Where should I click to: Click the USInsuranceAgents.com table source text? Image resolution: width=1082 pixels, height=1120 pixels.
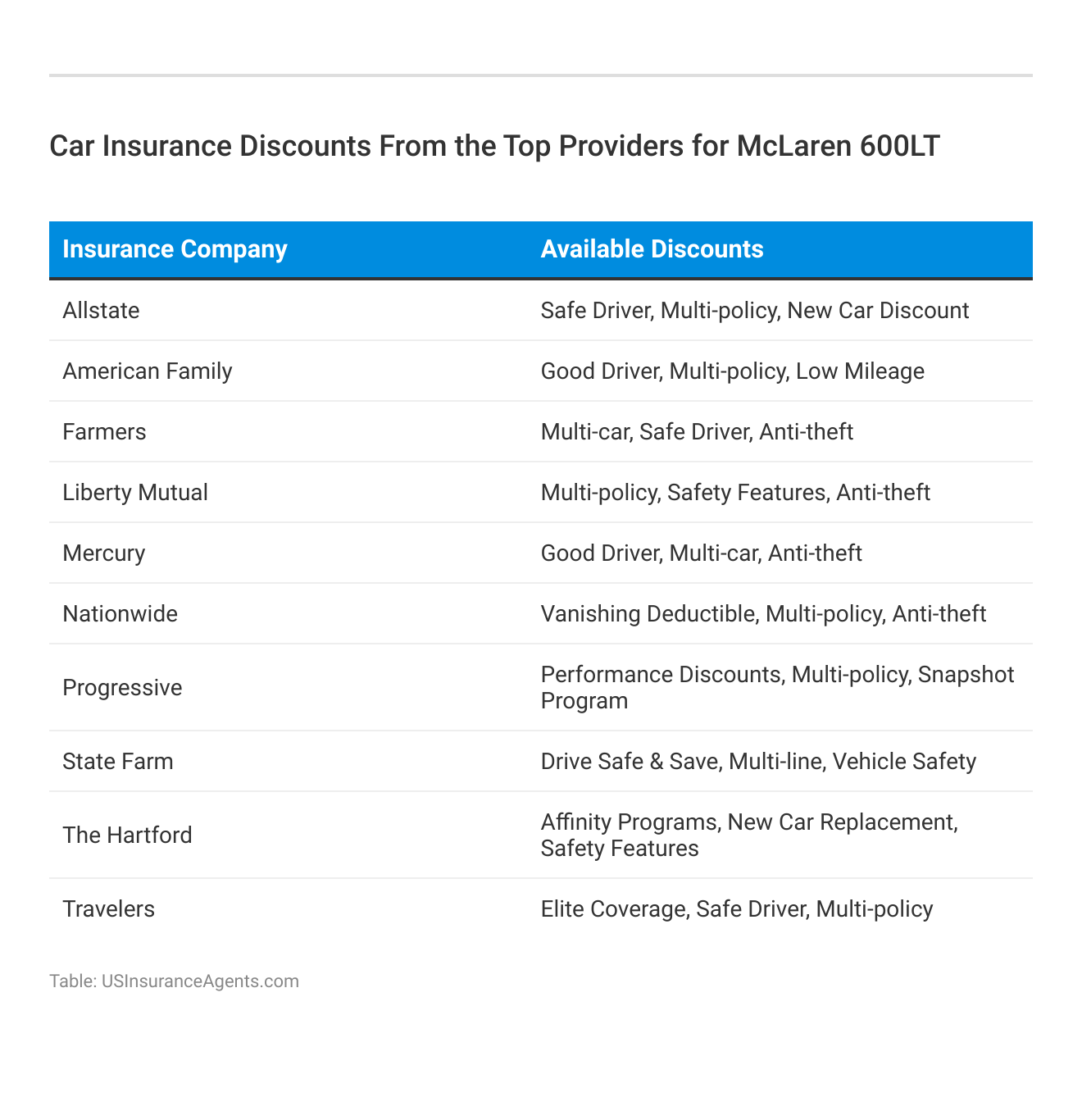pyautogui.click(x=174, y=981)
